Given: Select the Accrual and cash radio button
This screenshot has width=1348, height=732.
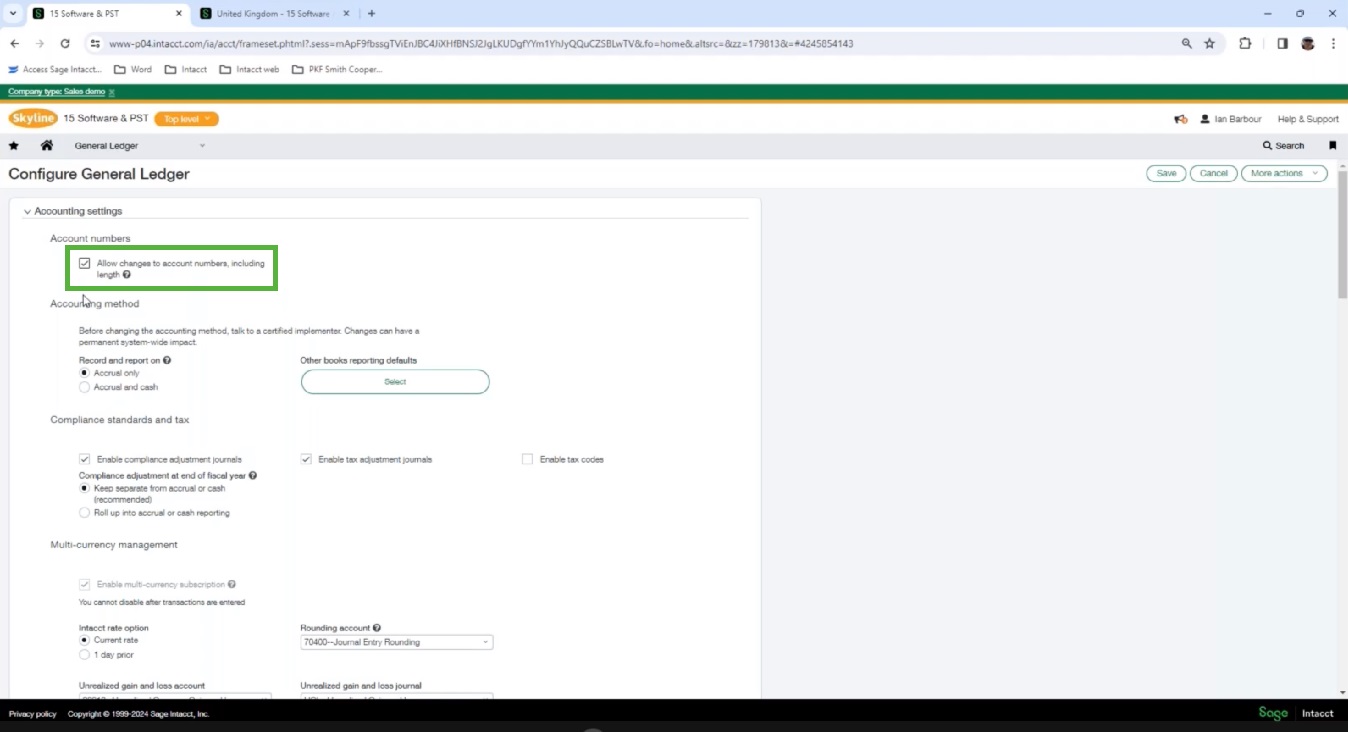Looking at the screenshot, I should click(x=84, y=387).
